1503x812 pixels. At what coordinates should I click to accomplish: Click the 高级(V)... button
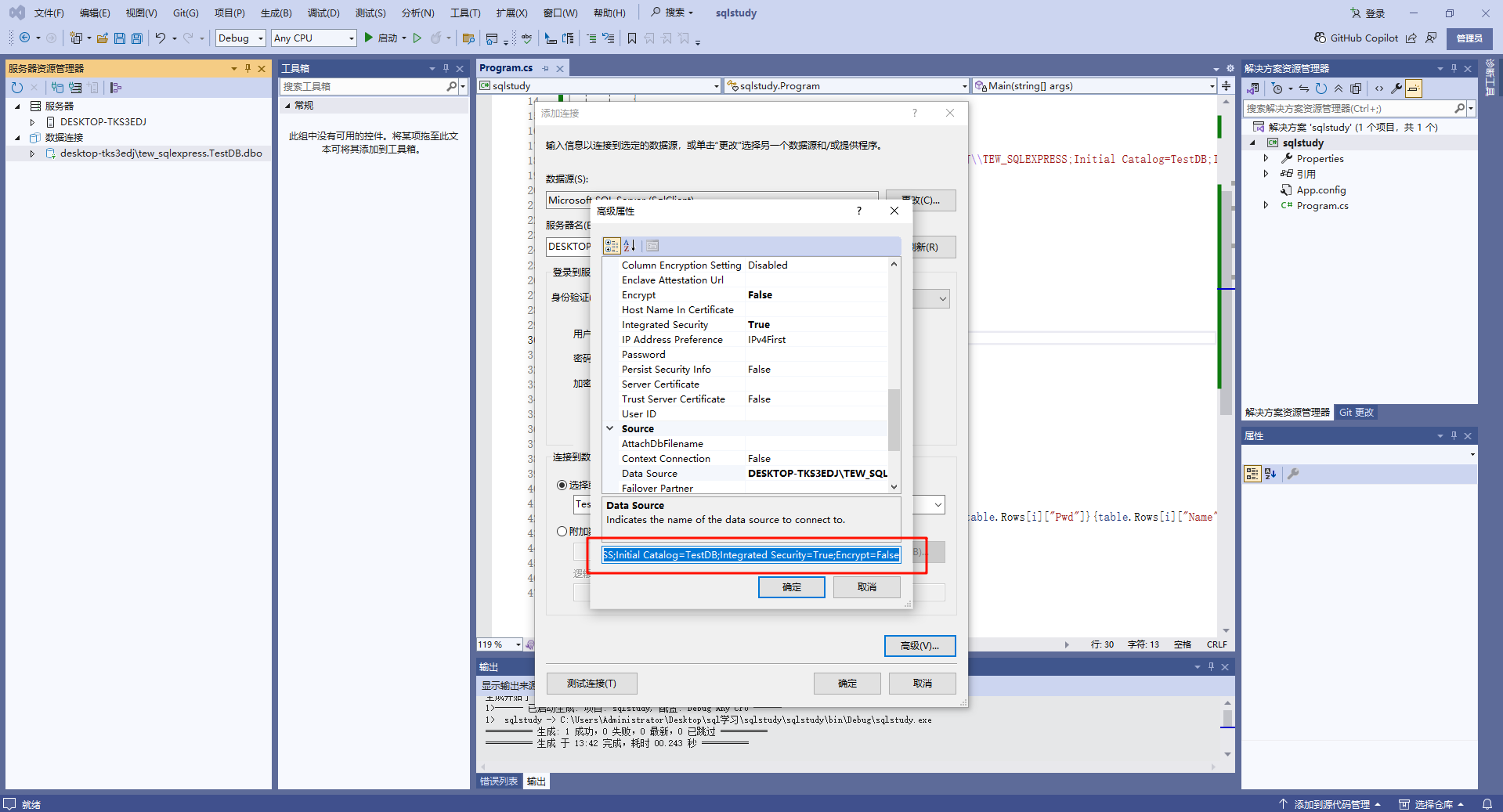click(920, 646)
